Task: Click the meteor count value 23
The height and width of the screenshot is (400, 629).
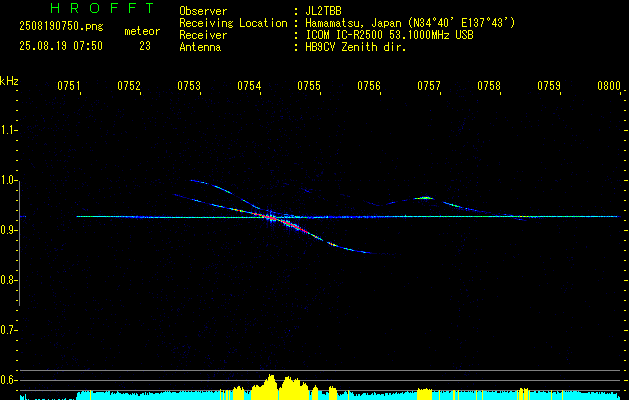Action: (145, 46)
